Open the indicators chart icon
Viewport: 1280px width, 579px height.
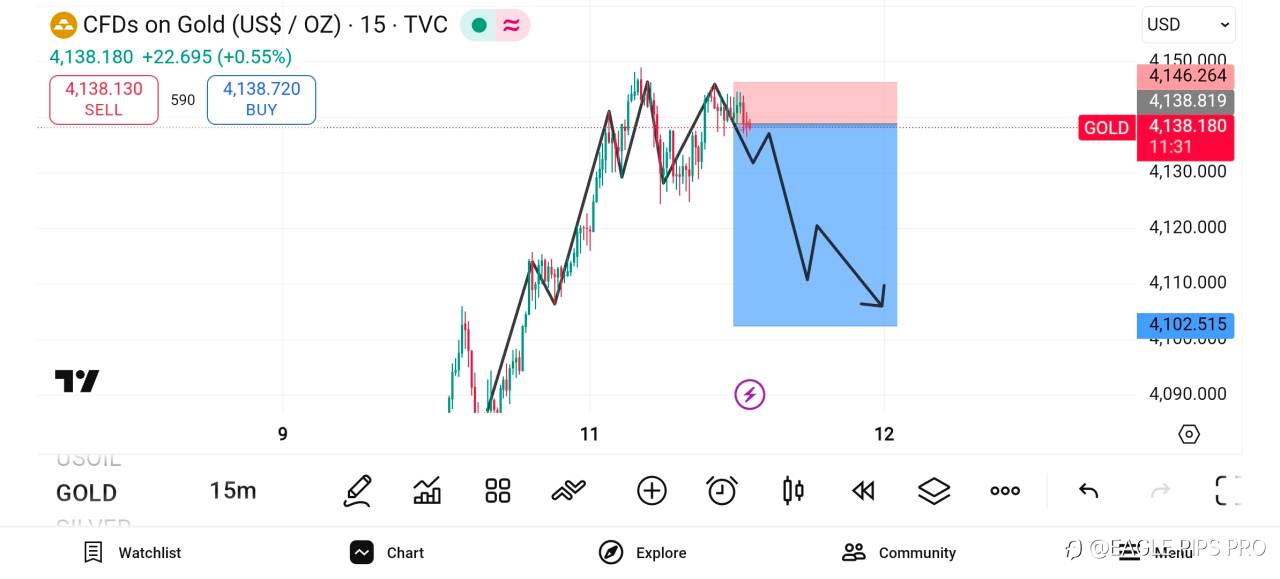coord(427,490)
